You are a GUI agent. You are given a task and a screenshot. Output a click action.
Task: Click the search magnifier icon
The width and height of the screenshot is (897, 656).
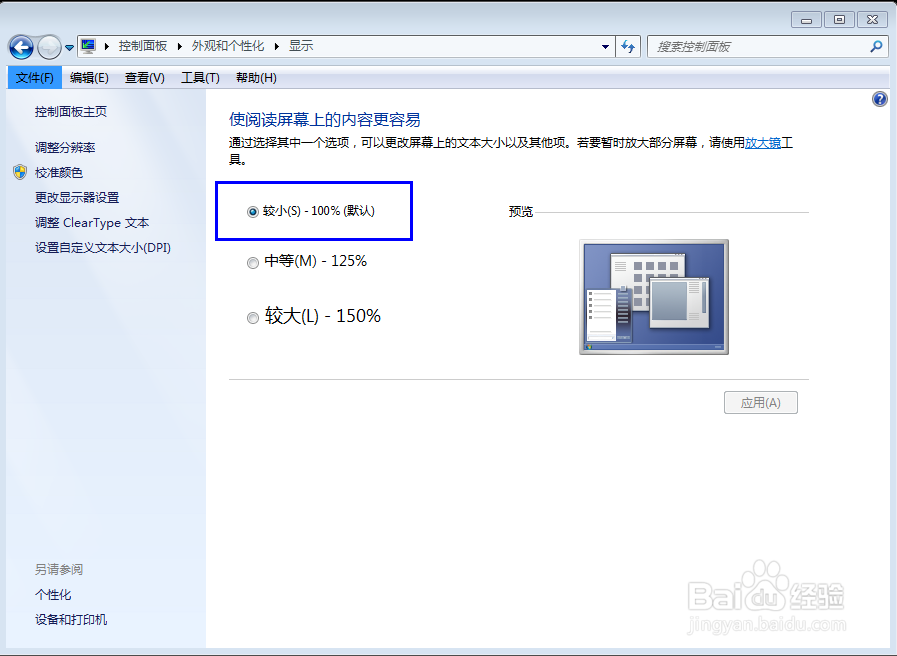pos(876,46)
